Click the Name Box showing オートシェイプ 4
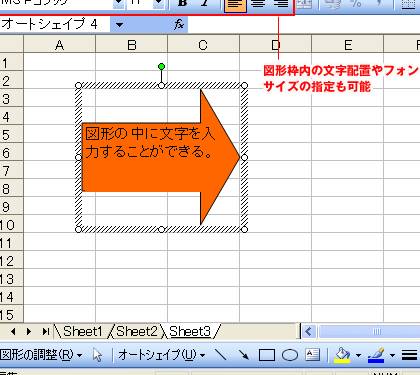This screenshot has height=375, width=420. (x=55, y=24)
